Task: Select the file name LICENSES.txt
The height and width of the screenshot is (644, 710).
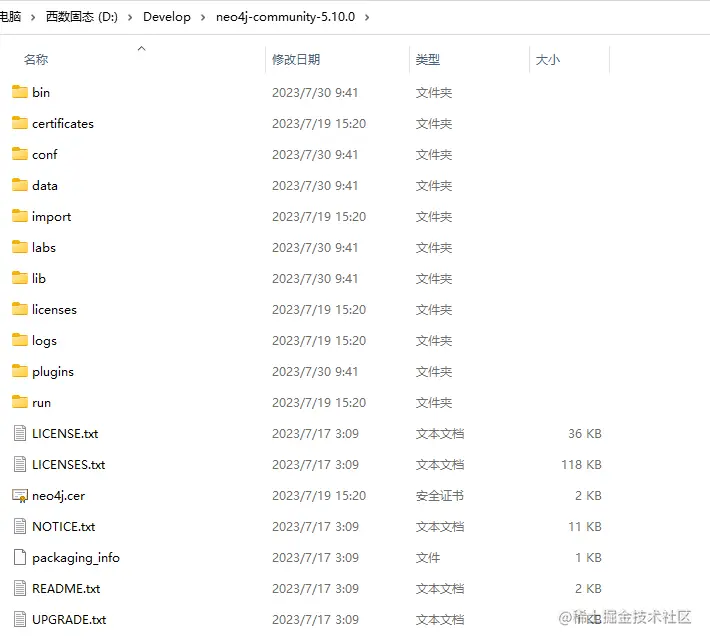Action: coord(68,464)
